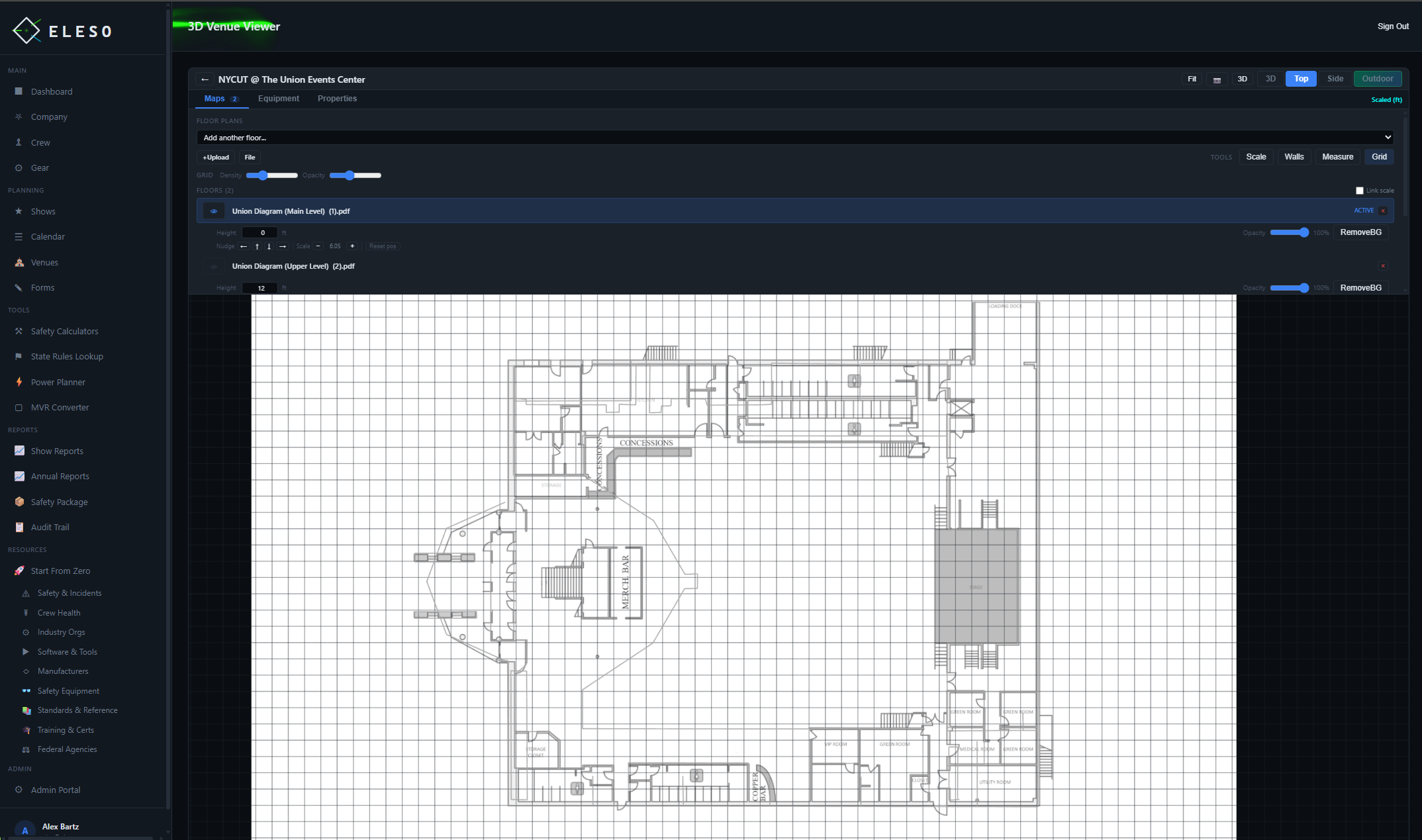Open the keyboard shortcuts icon next to Fit

(x=1217, y=79)
